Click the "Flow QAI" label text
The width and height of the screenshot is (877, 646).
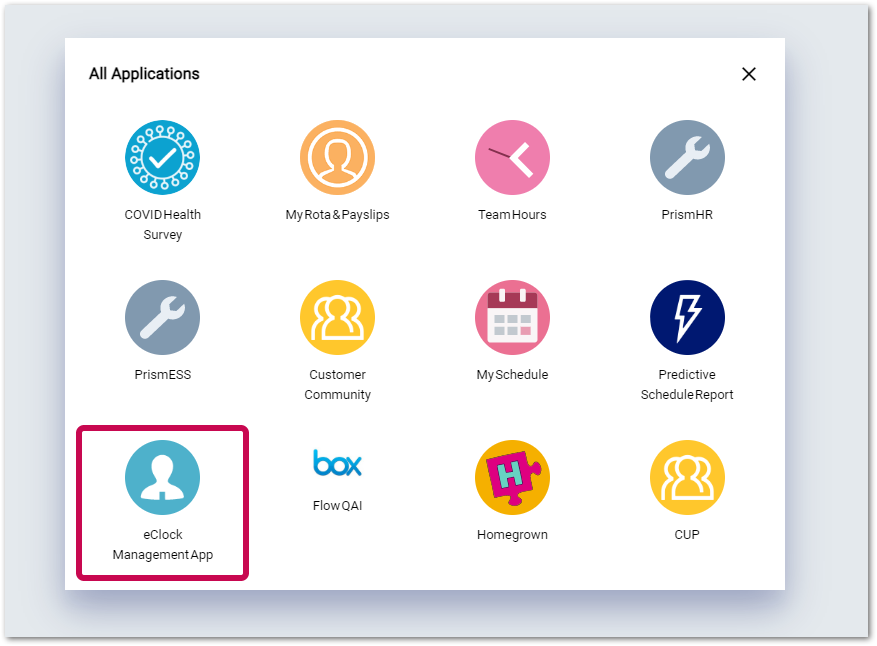pyautogui.click(x=337, y=506)
